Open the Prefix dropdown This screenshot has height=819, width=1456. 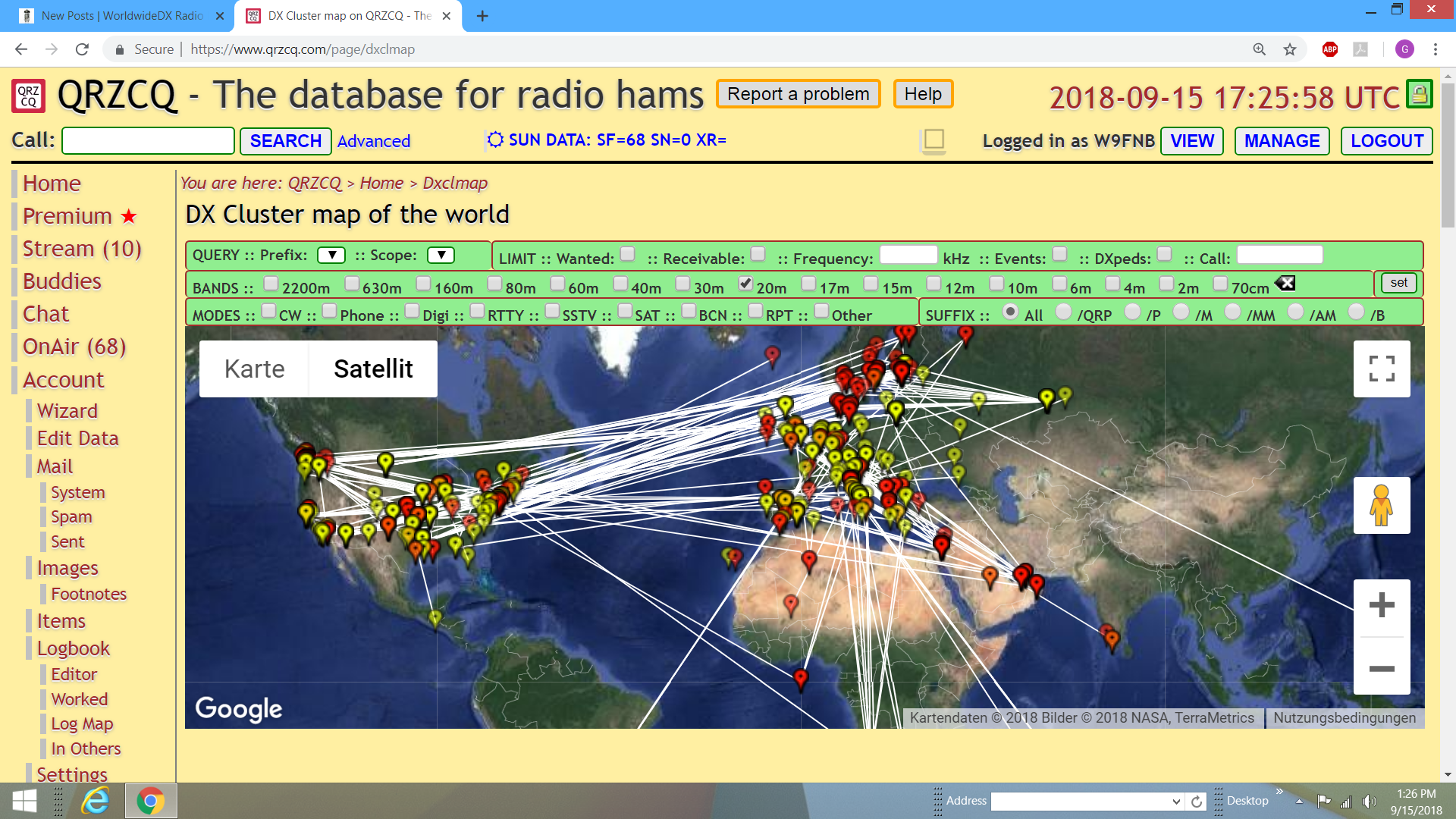point(331,255)
